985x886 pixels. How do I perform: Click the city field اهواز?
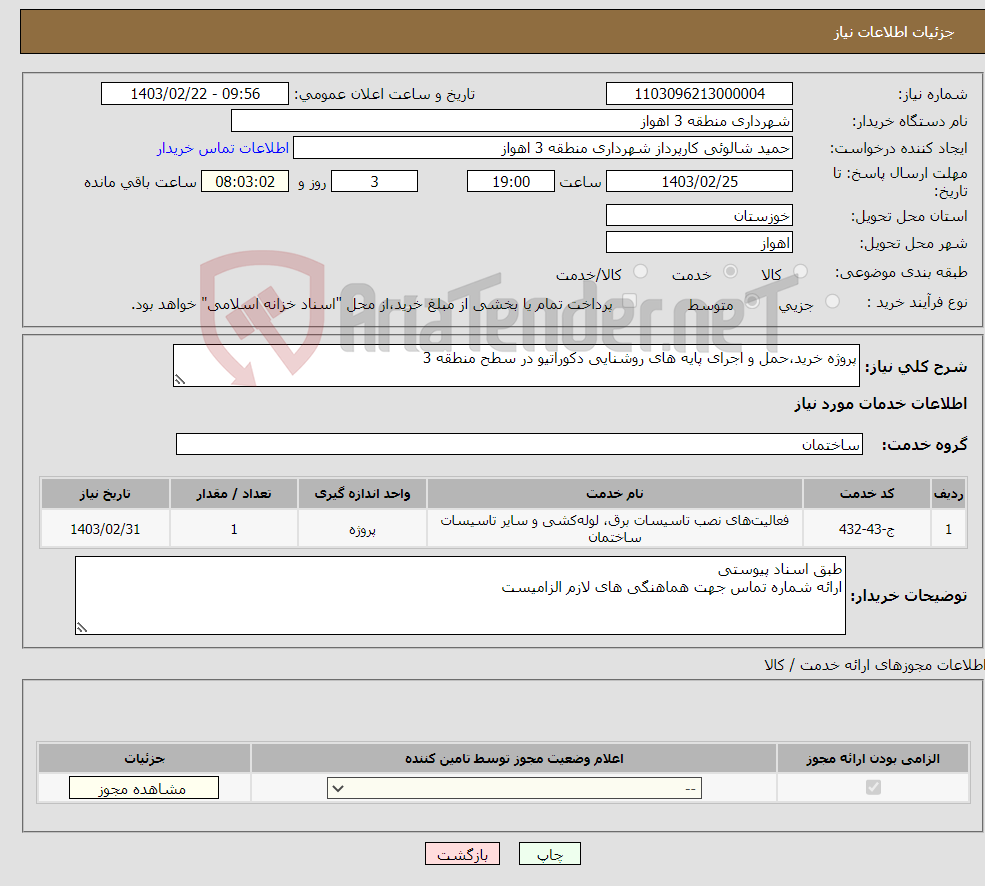pos(699,243)
